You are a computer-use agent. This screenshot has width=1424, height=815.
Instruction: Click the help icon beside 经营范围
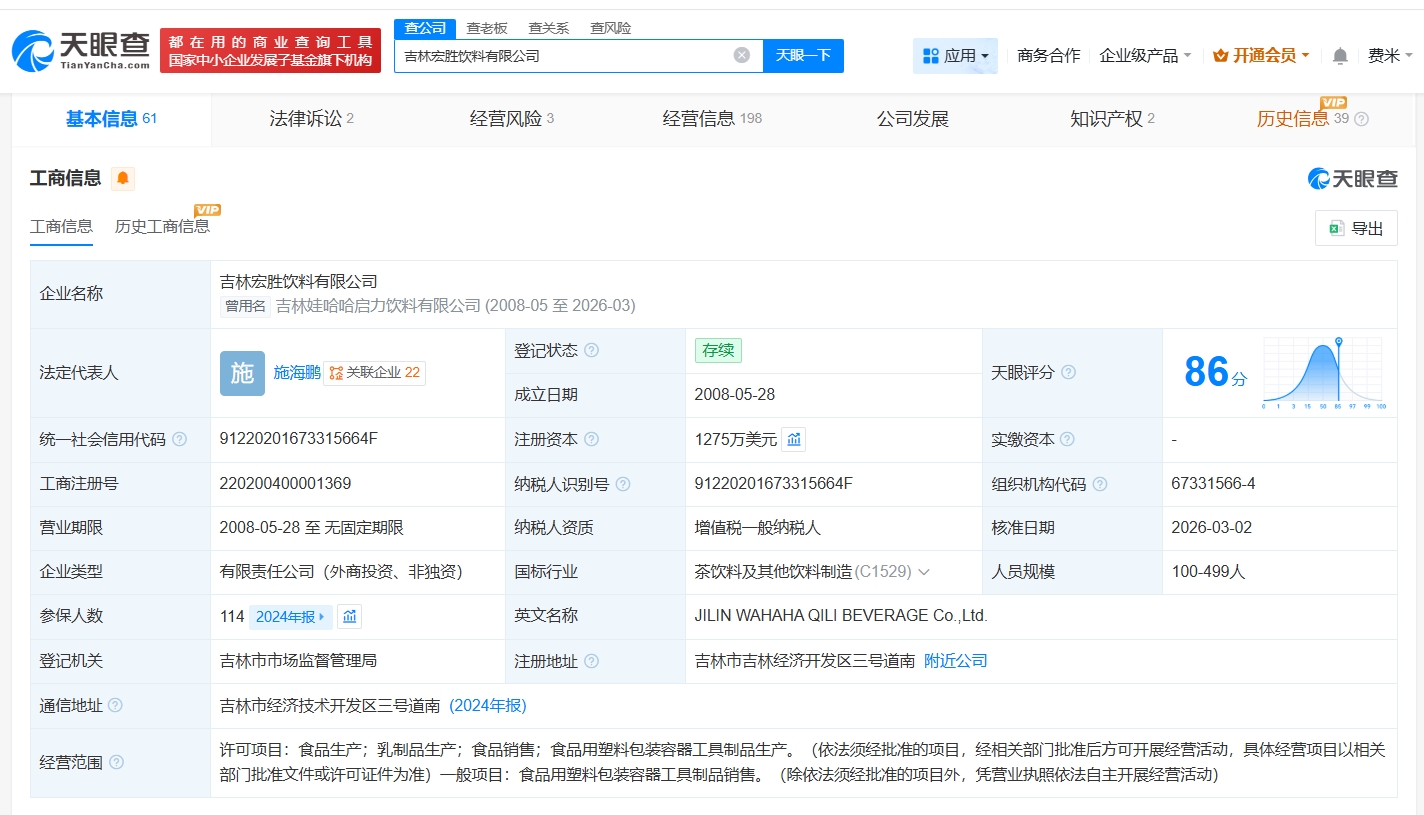116,762
